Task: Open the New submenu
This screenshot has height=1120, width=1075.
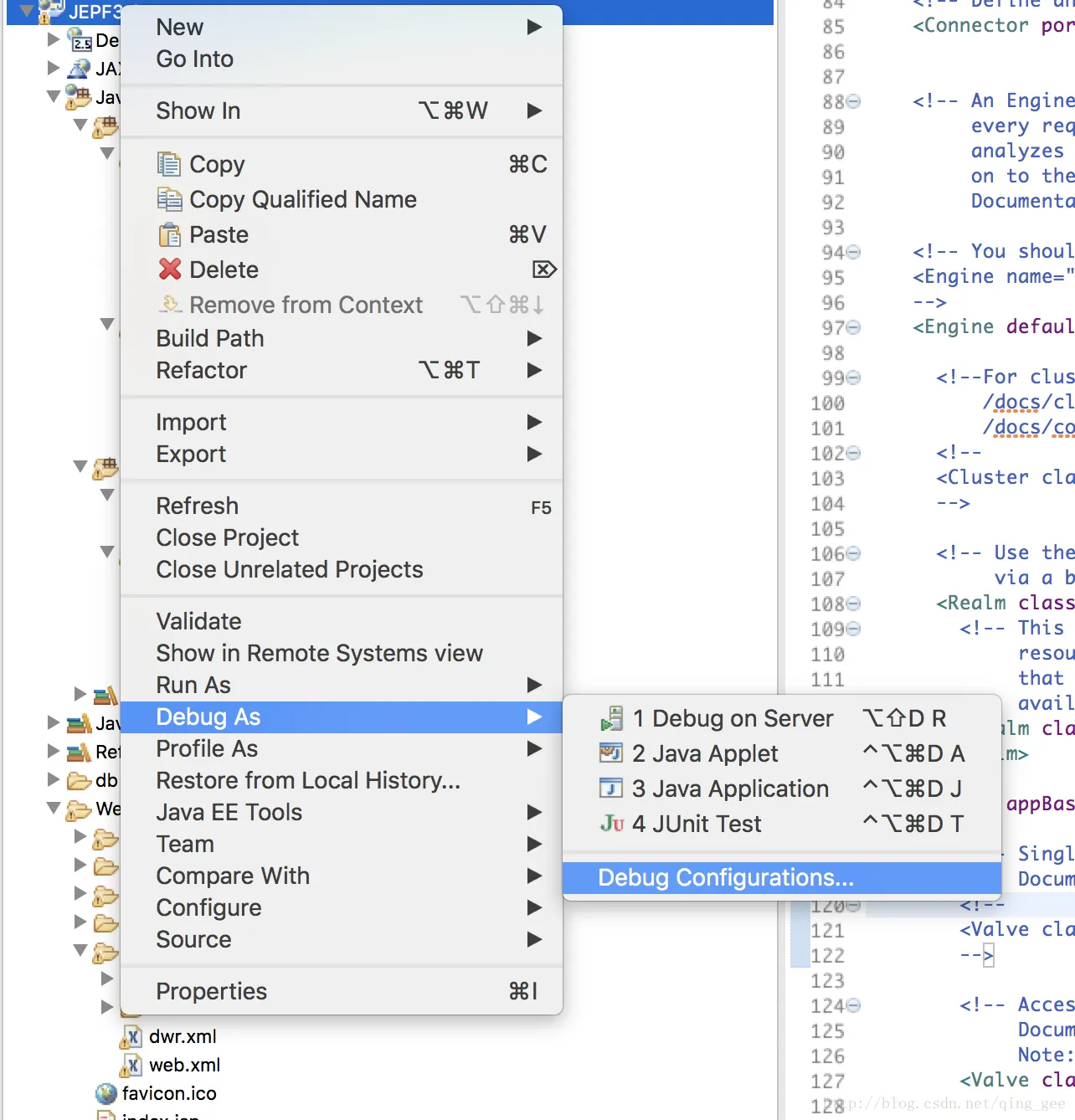Action: [x=342, y=28]
